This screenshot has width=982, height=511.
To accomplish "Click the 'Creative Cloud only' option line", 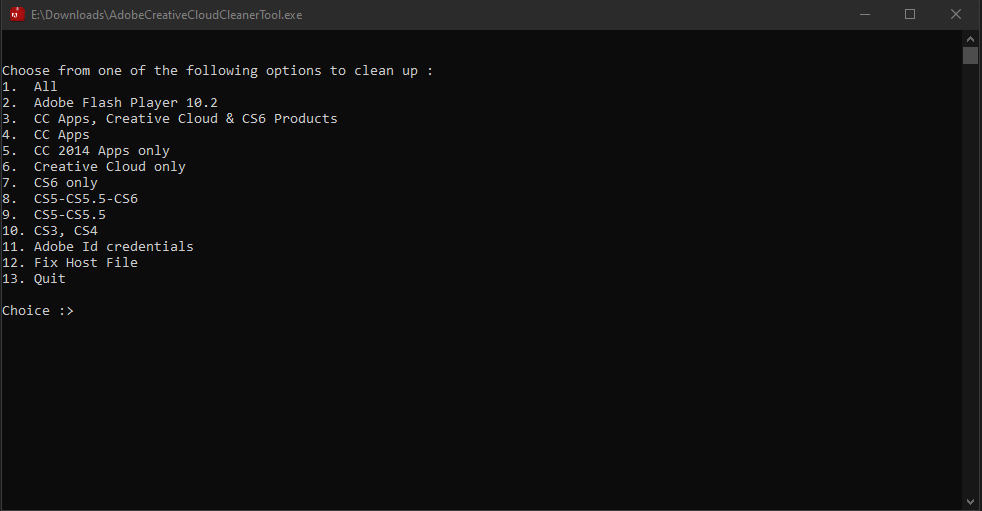I will click(94, 167).
